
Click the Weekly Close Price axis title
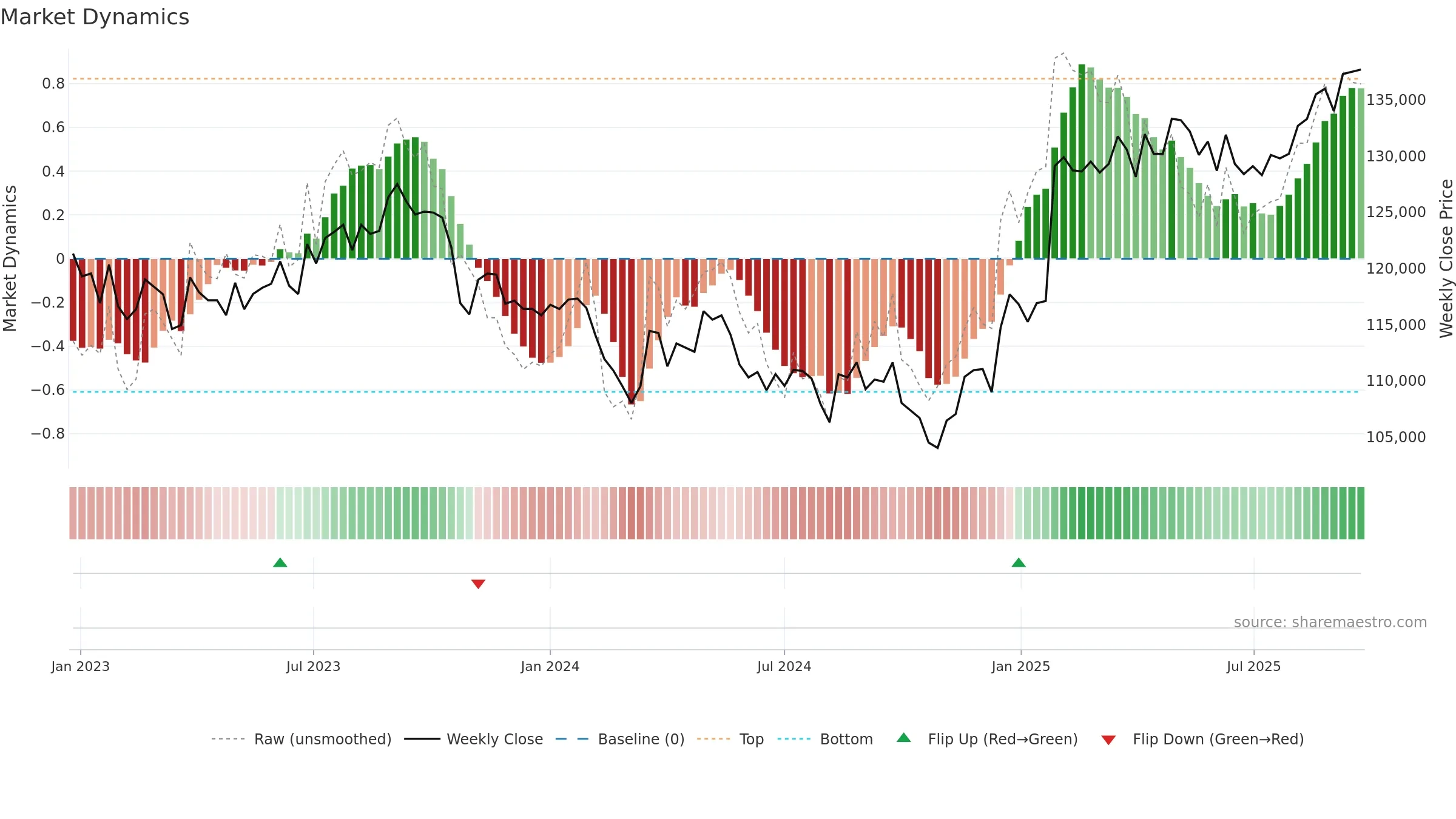[1446, 258]
